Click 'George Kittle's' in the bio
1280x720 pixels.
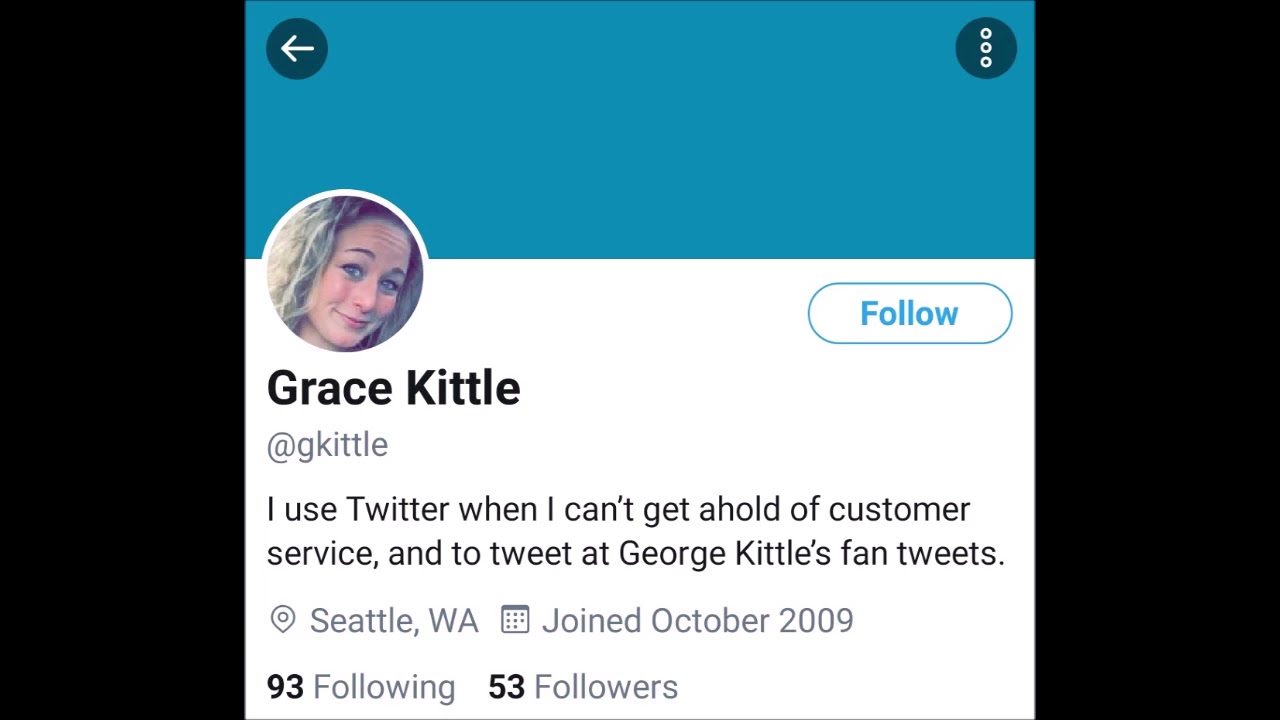click(x=725, y=554)
